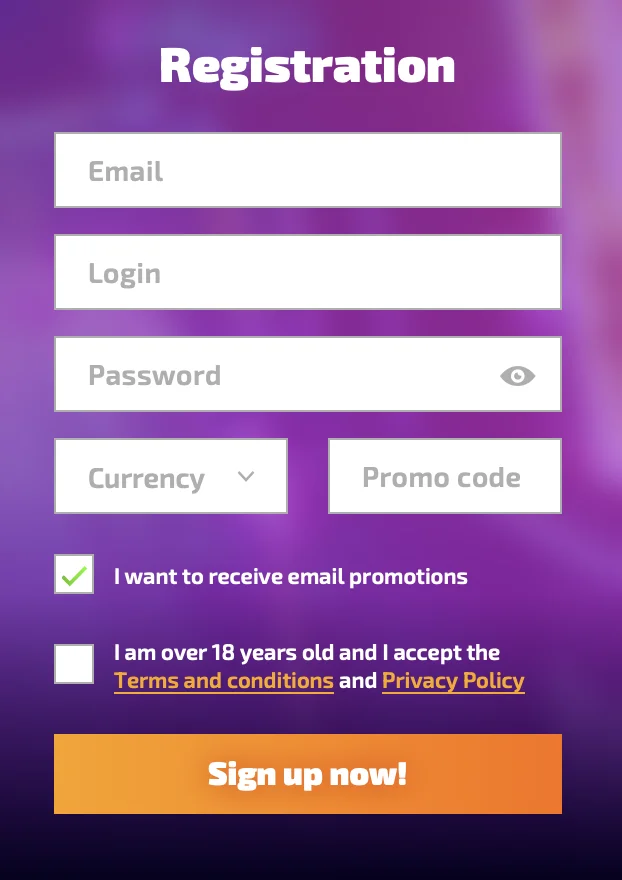
Task: Click the Registration heading
Action: click(x=307, y=66)
